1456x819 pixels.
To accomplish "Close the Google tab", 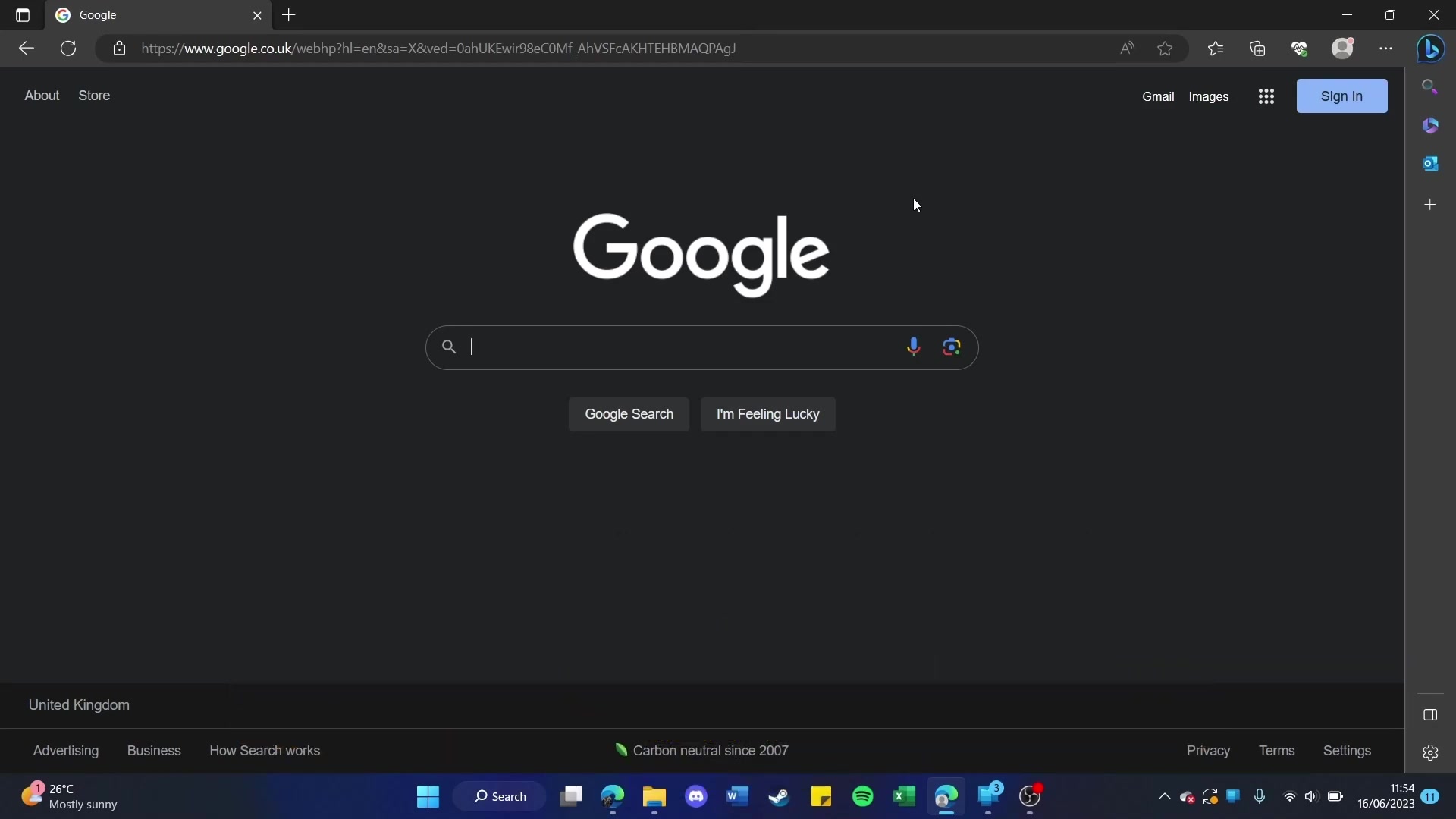I will click(x=257, y=15).
